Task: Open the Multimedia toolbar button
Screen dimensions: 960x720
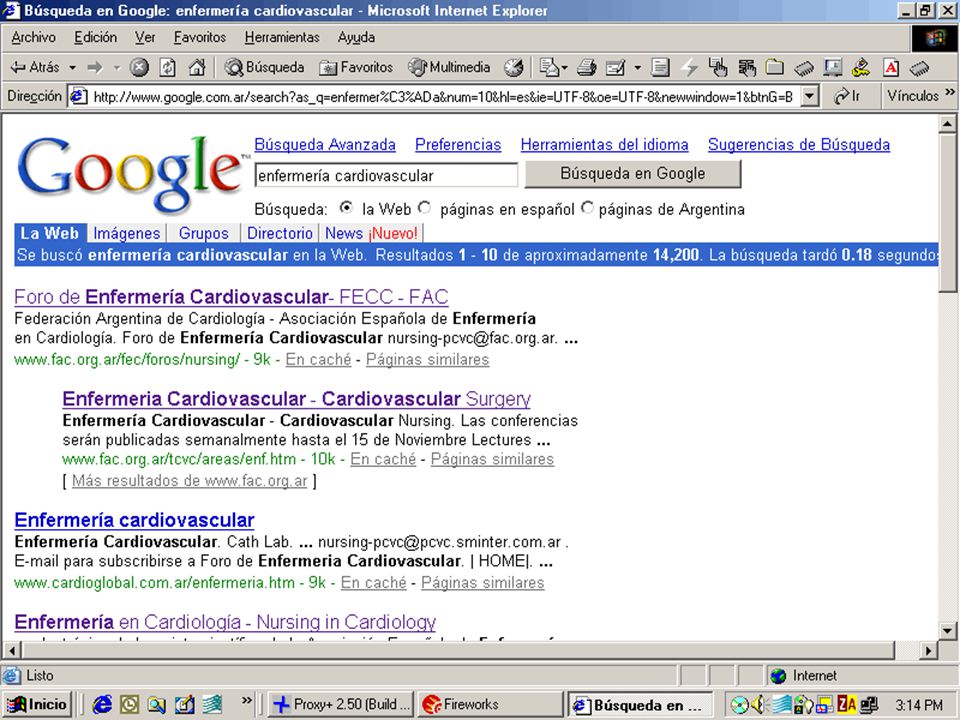Action: coord(449,67)
